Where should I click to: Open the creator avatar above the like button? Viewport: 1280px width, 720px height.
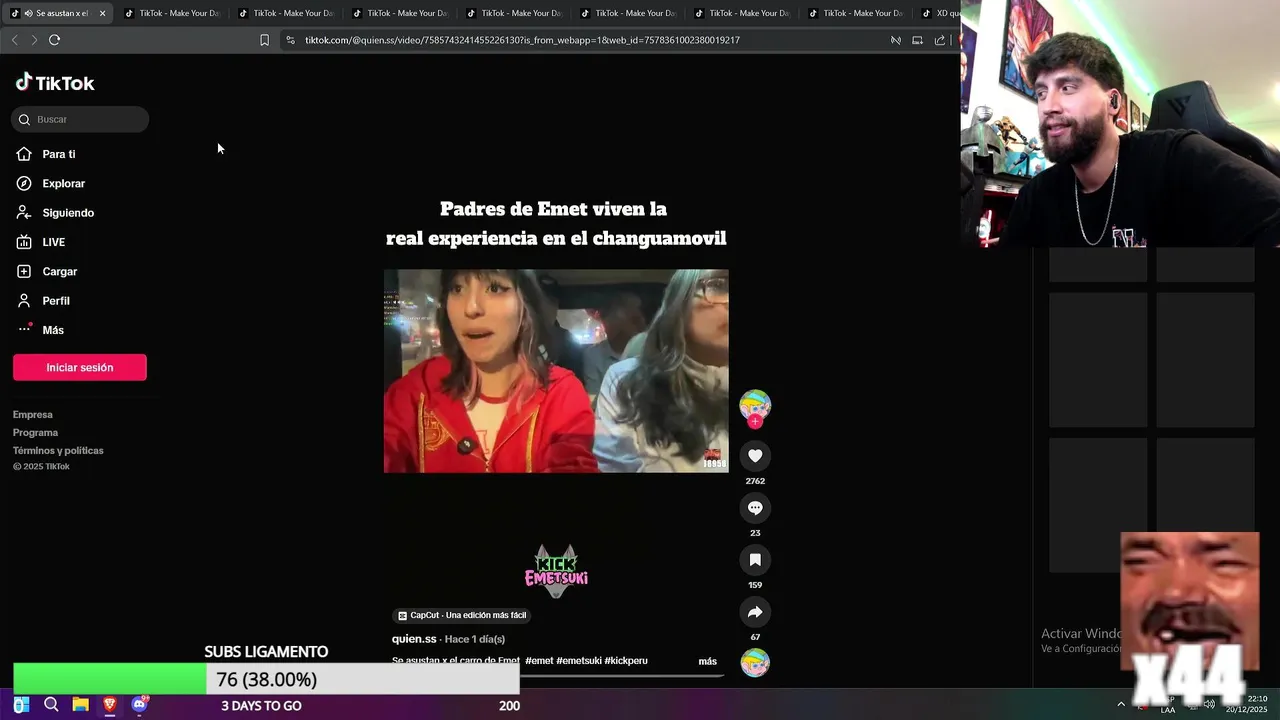pos(755,405)
